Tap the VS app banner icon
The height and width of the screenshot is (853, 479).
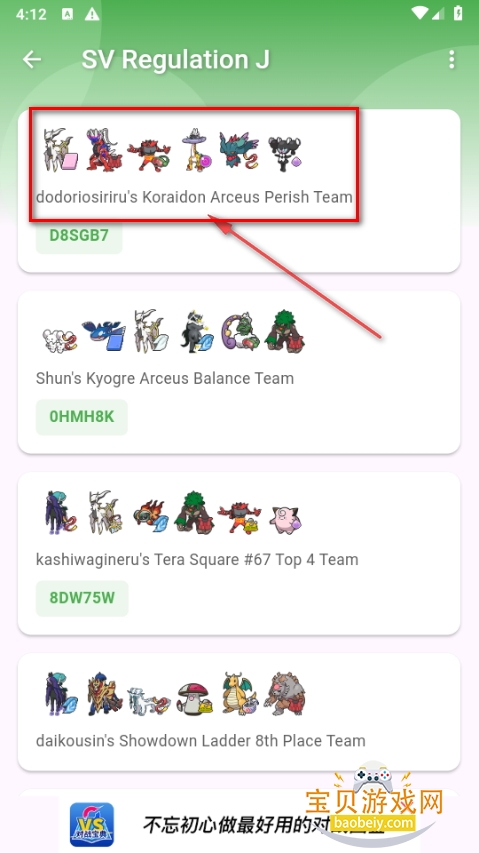coord(92,824)
